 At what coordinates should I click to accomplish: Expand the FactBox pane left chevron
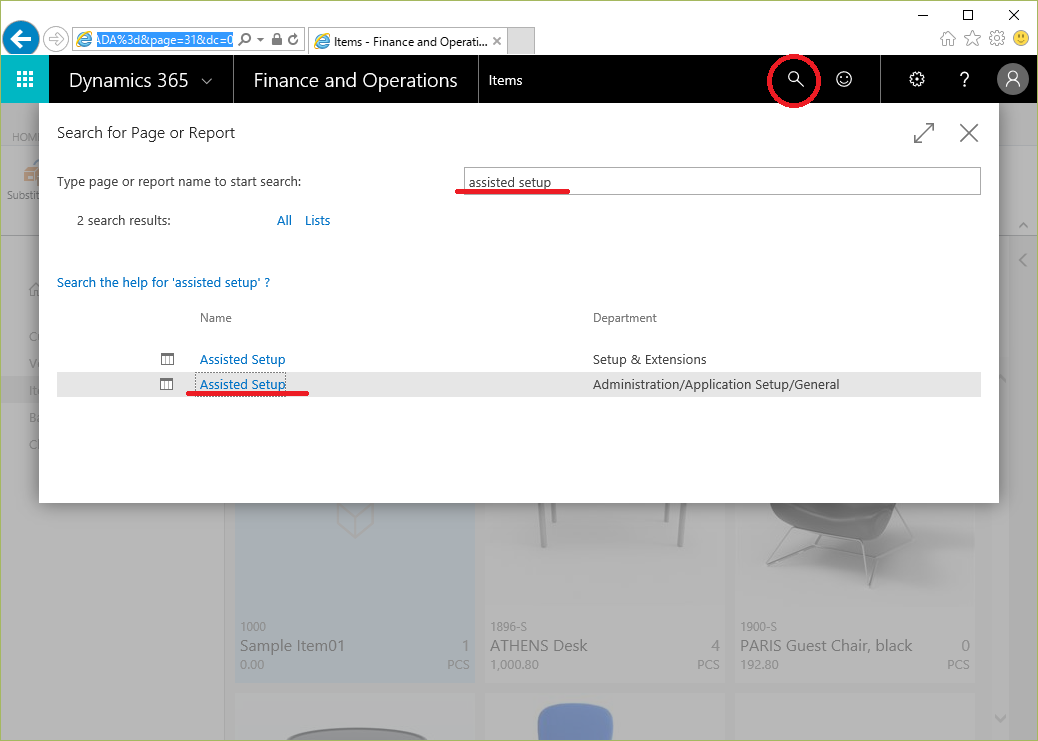1023,260
